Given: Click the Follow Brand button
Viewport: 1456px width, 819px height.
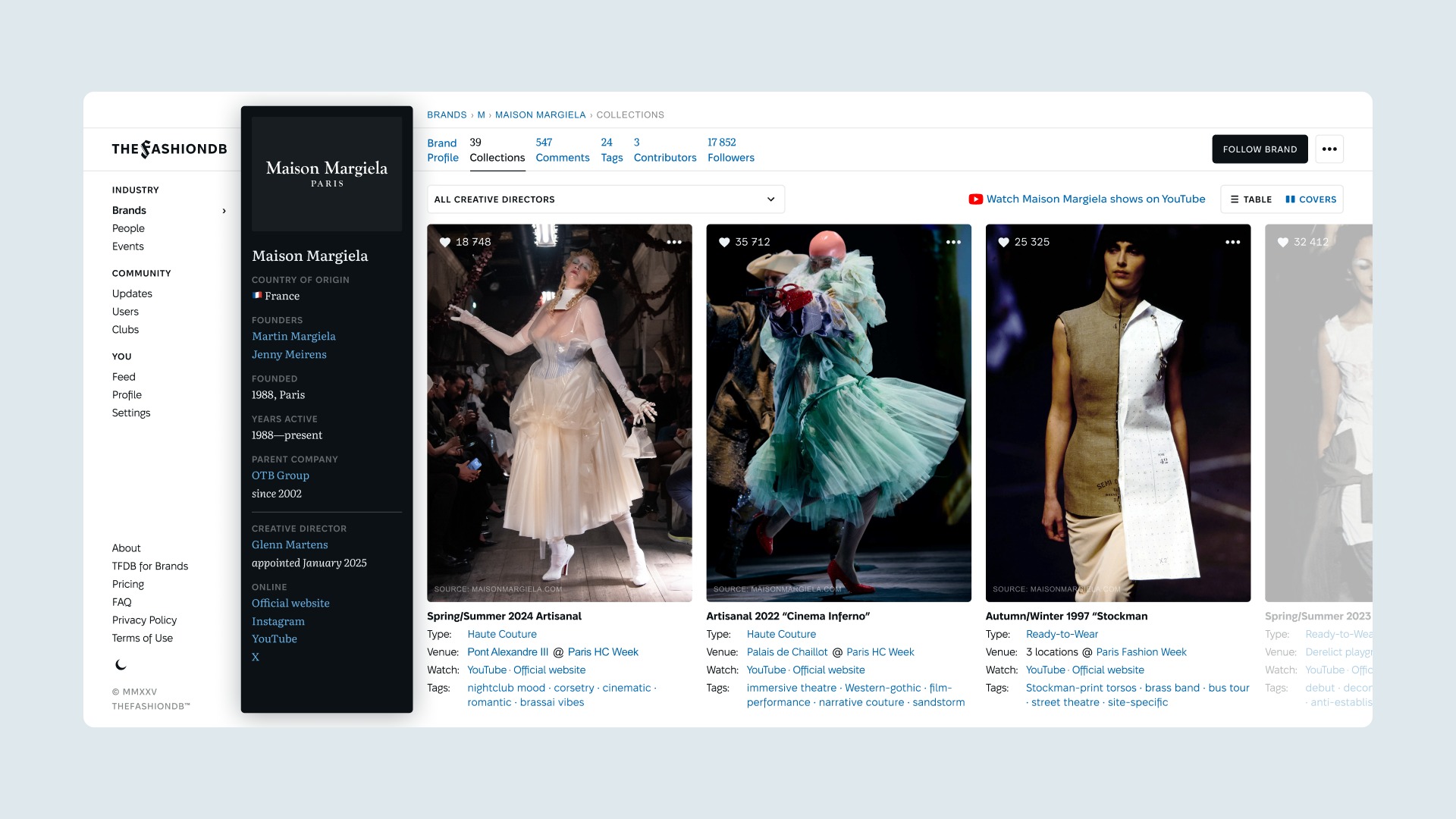Looking at the screenshot, I should 1260,149.
